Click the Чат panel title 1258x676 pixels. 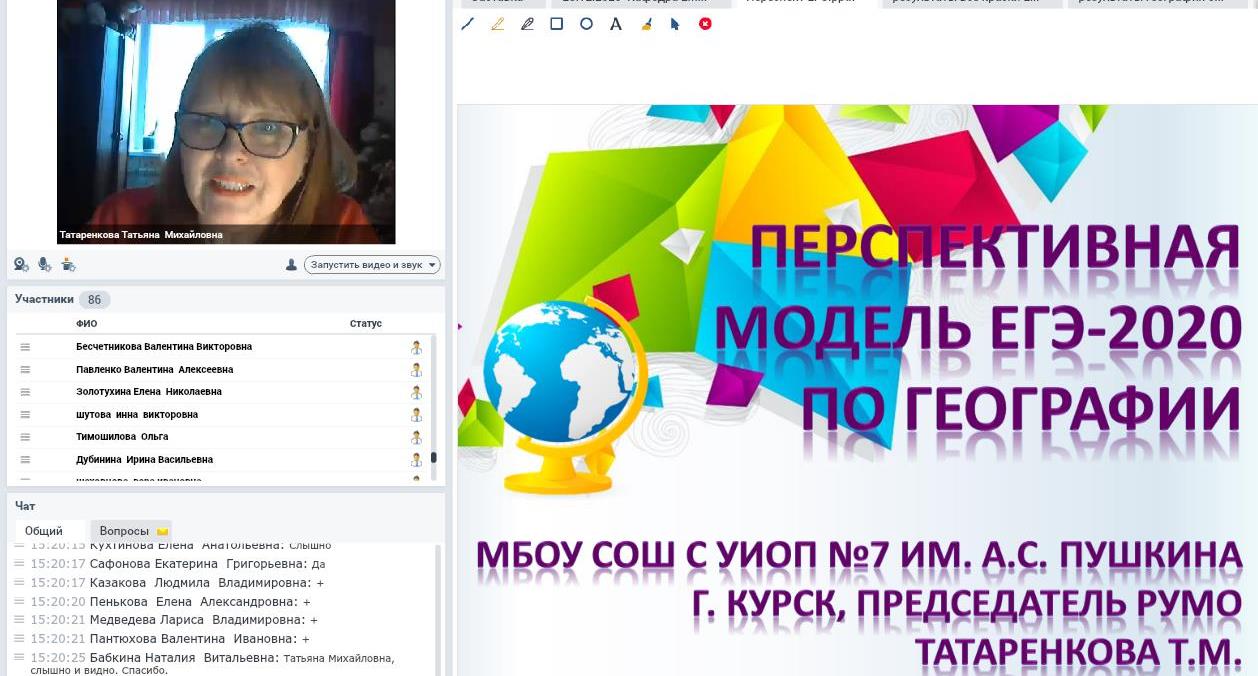click(25, 506)
